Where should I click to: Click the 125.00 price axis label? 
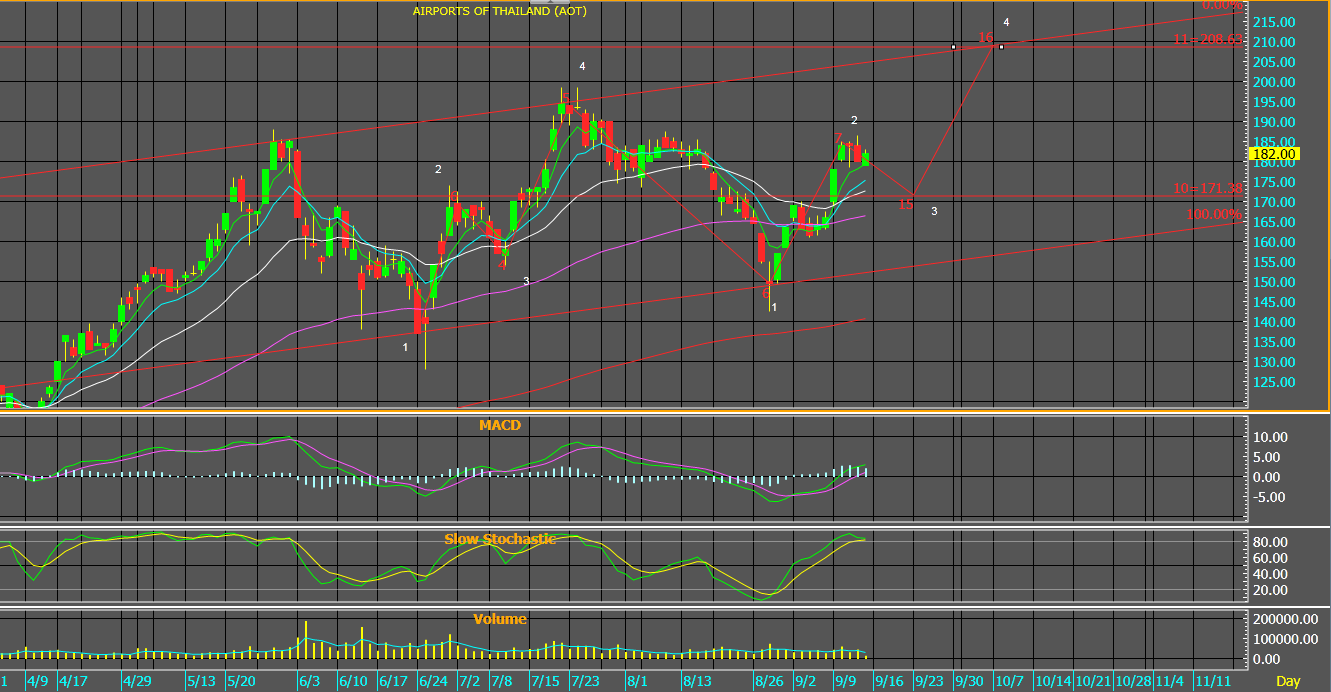point(1274,382)
